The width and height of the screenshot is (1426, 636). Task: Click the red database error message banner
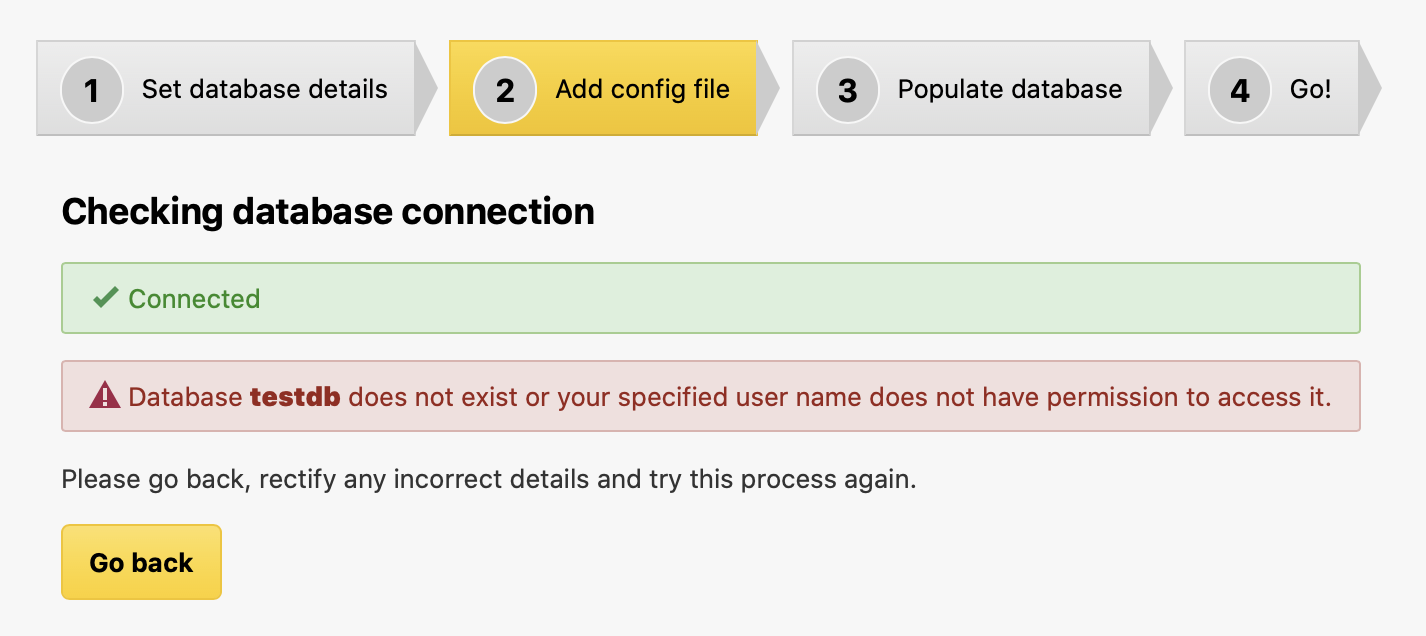click(x=710, y=396)
